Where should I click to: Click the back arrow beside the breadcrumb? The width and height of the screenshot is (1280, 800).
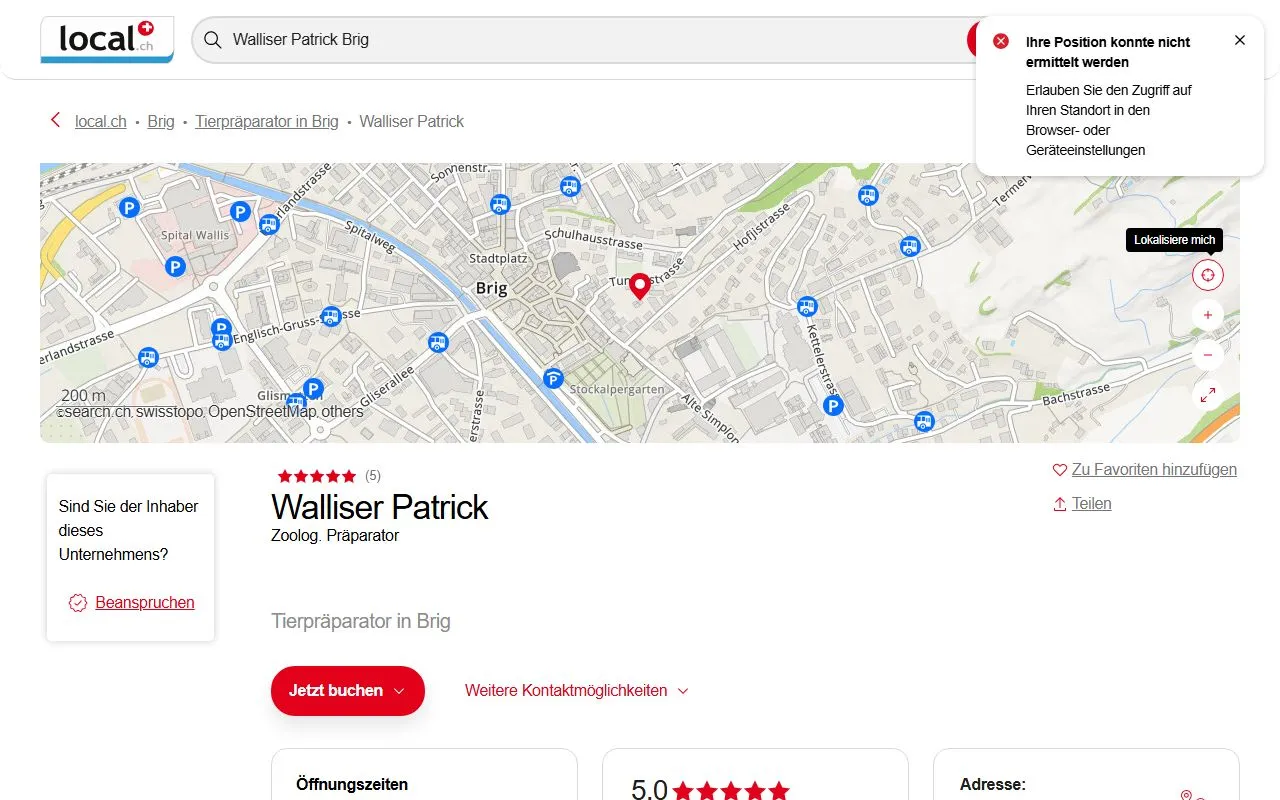coord(55,120)
